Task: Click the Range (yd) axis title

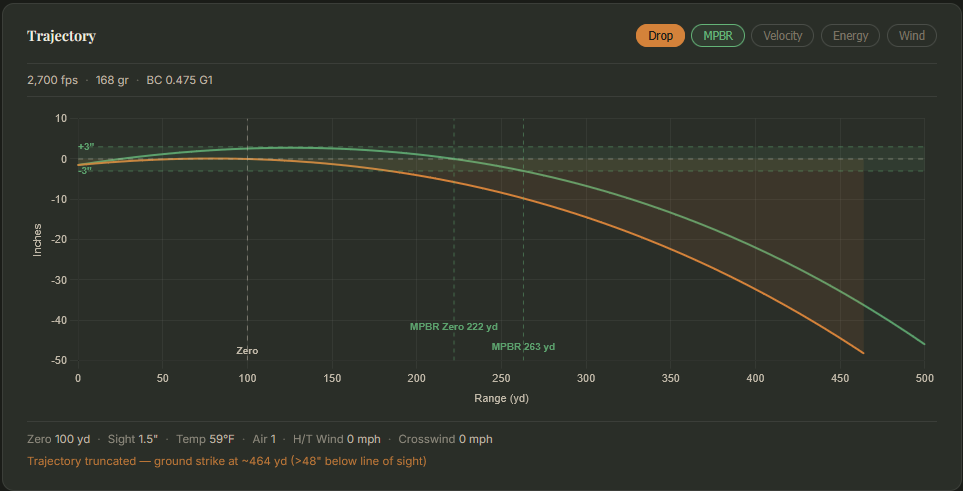Action: [501, 398]
